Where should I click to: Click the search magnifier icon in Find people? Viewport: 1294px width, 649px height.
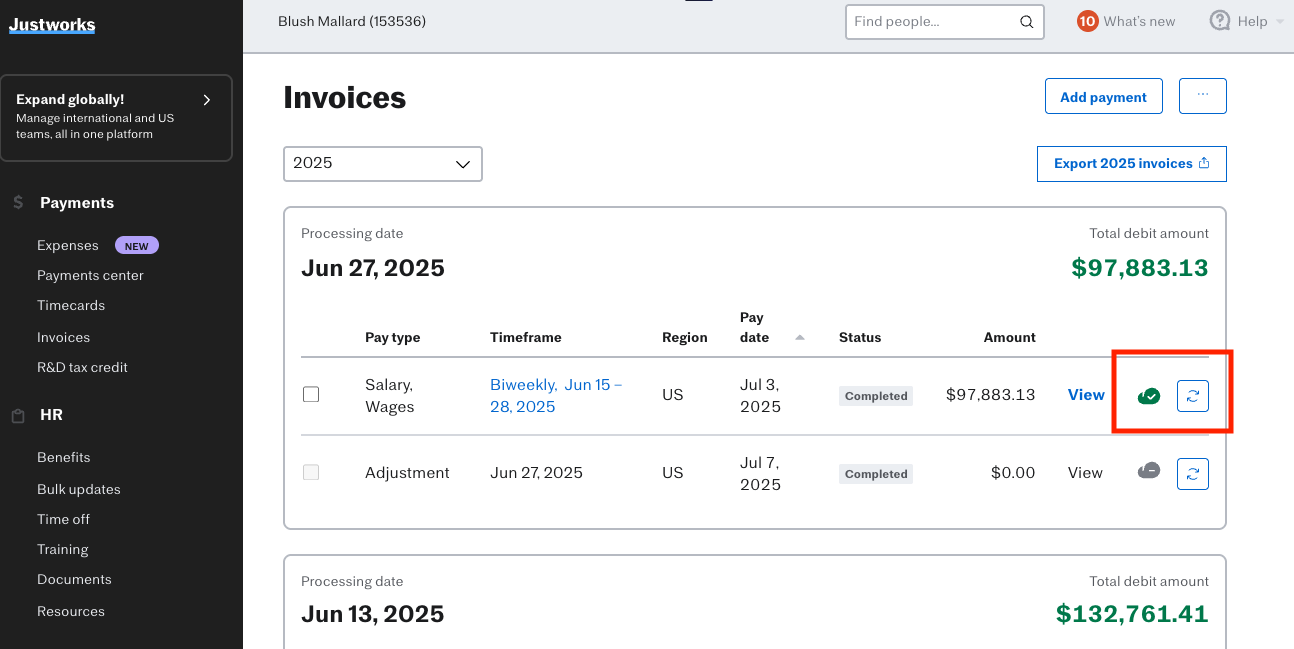(1026, 22)
